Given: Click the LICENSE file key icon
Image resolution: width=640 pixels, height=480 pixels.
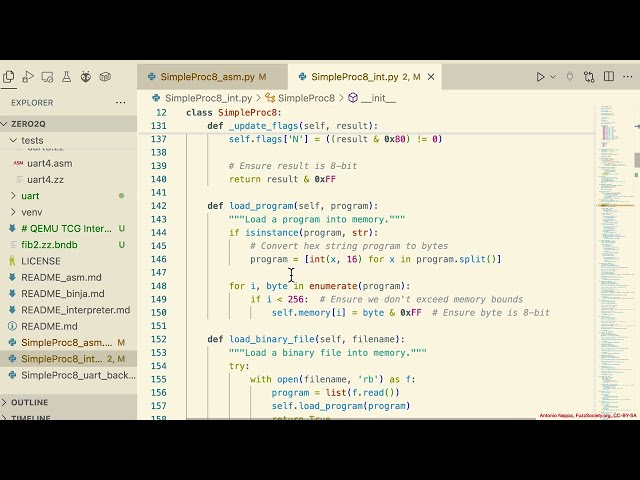Looking at the screenshot, I should pyautogui.click(x=12, y=261).
